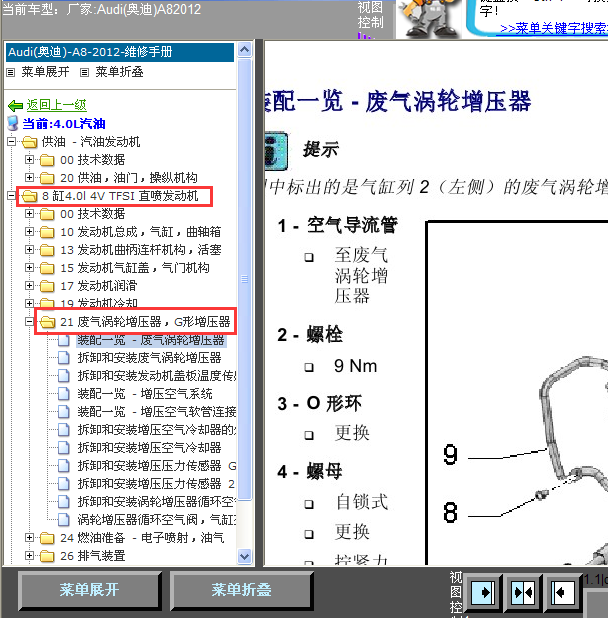Select the 供油 - 汽油发动机 tree folder
Viewport: 608px width, 618px height.
(91, 142)
